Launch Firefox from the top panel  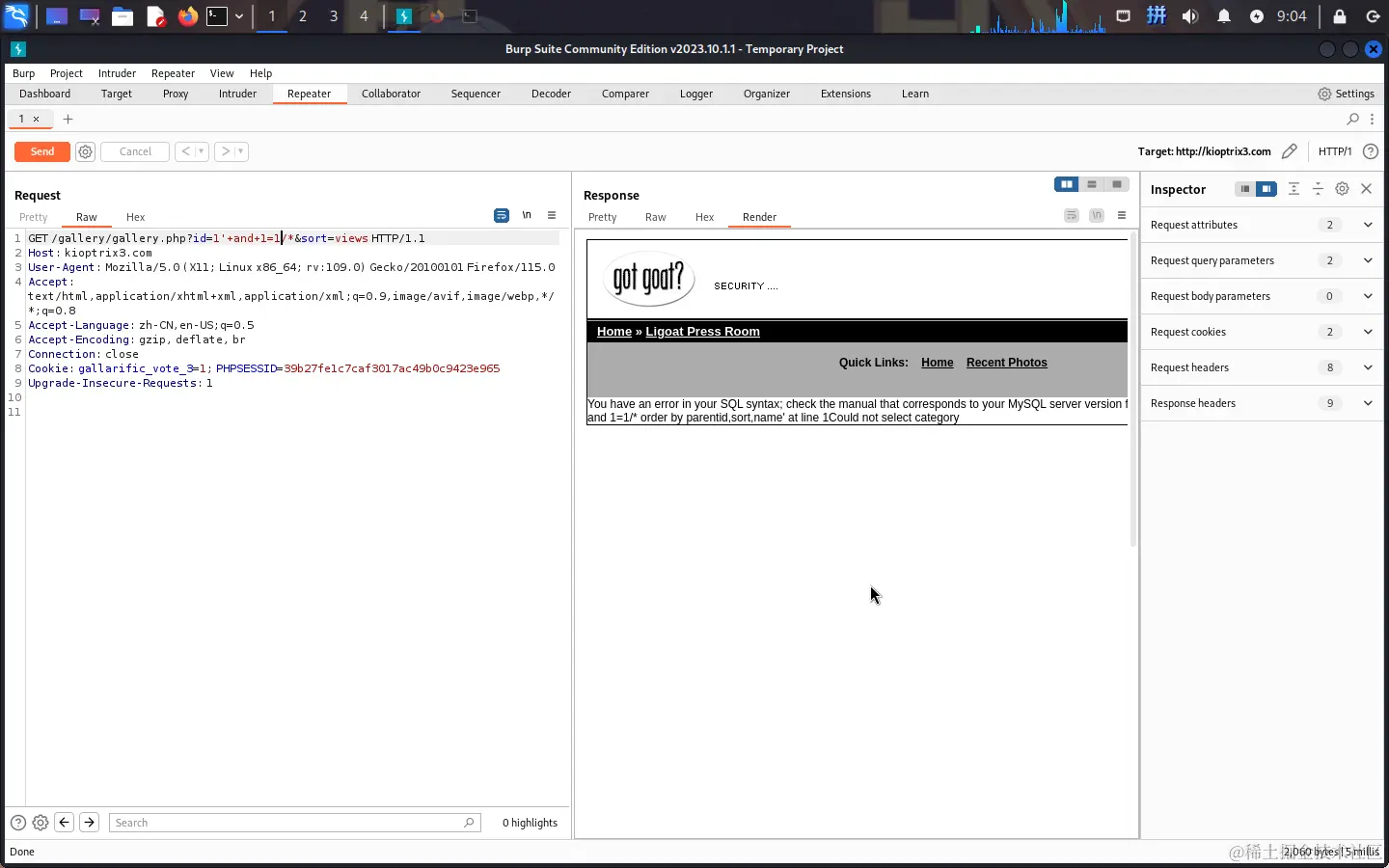187,15
